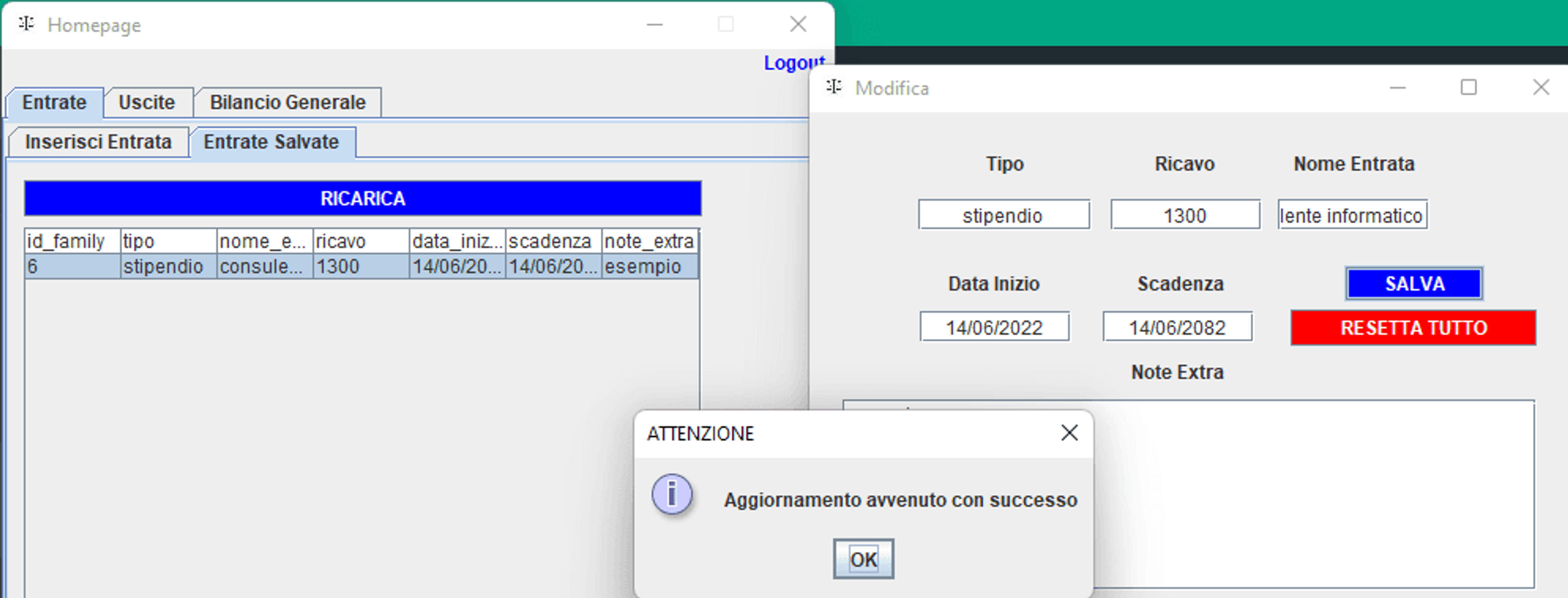Click the info icon in the dialog

pos(672,494)
